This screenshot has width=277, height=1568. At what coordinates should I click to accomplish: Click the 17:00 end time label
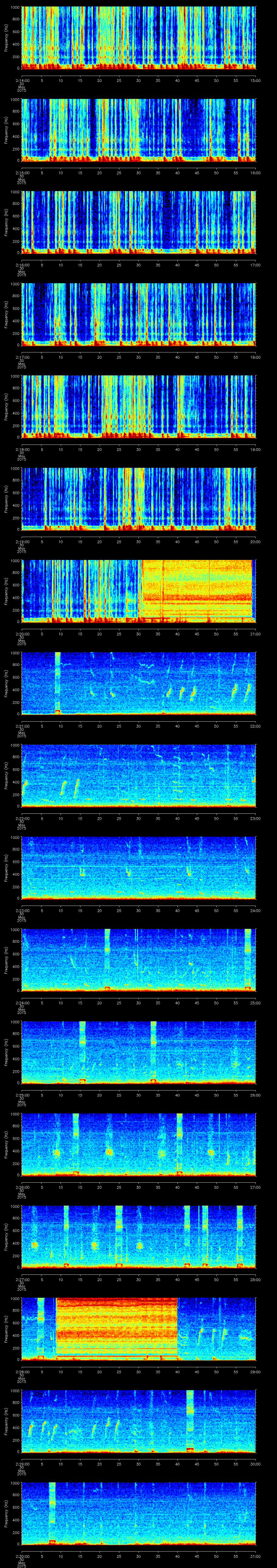[255, 265]
